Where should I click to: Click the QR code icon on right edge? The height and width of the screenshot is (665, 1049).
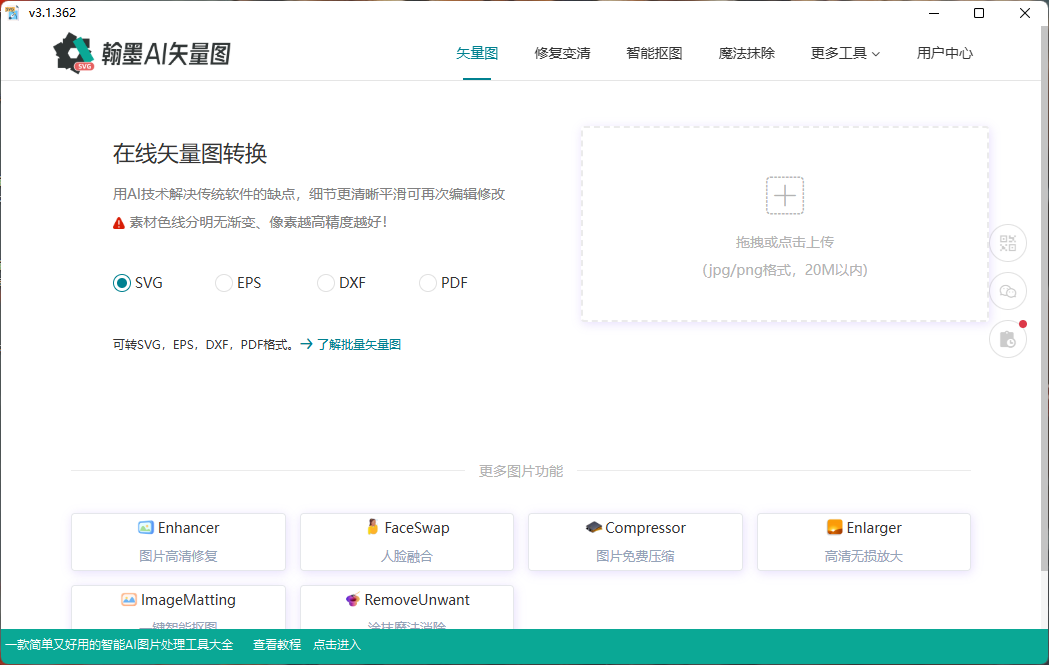coord(1007,243)
